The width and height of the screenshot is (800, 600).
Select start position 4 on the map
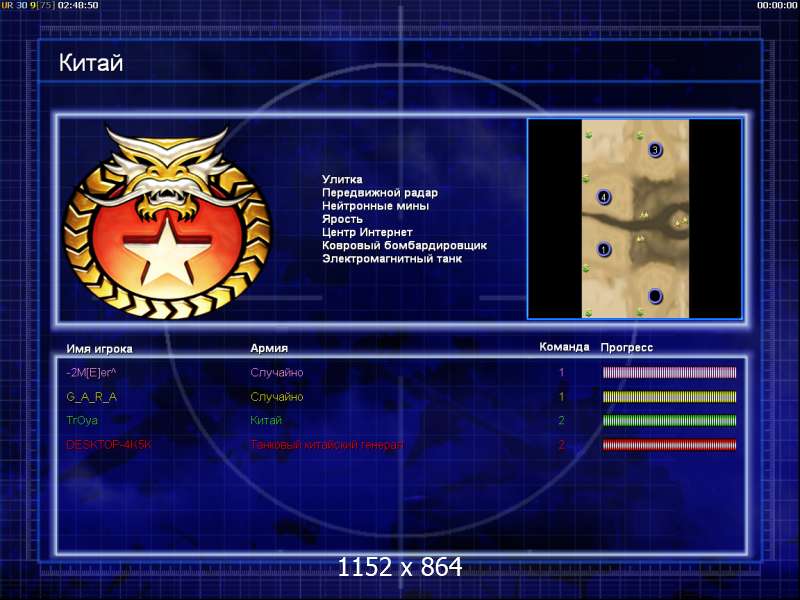604,197
